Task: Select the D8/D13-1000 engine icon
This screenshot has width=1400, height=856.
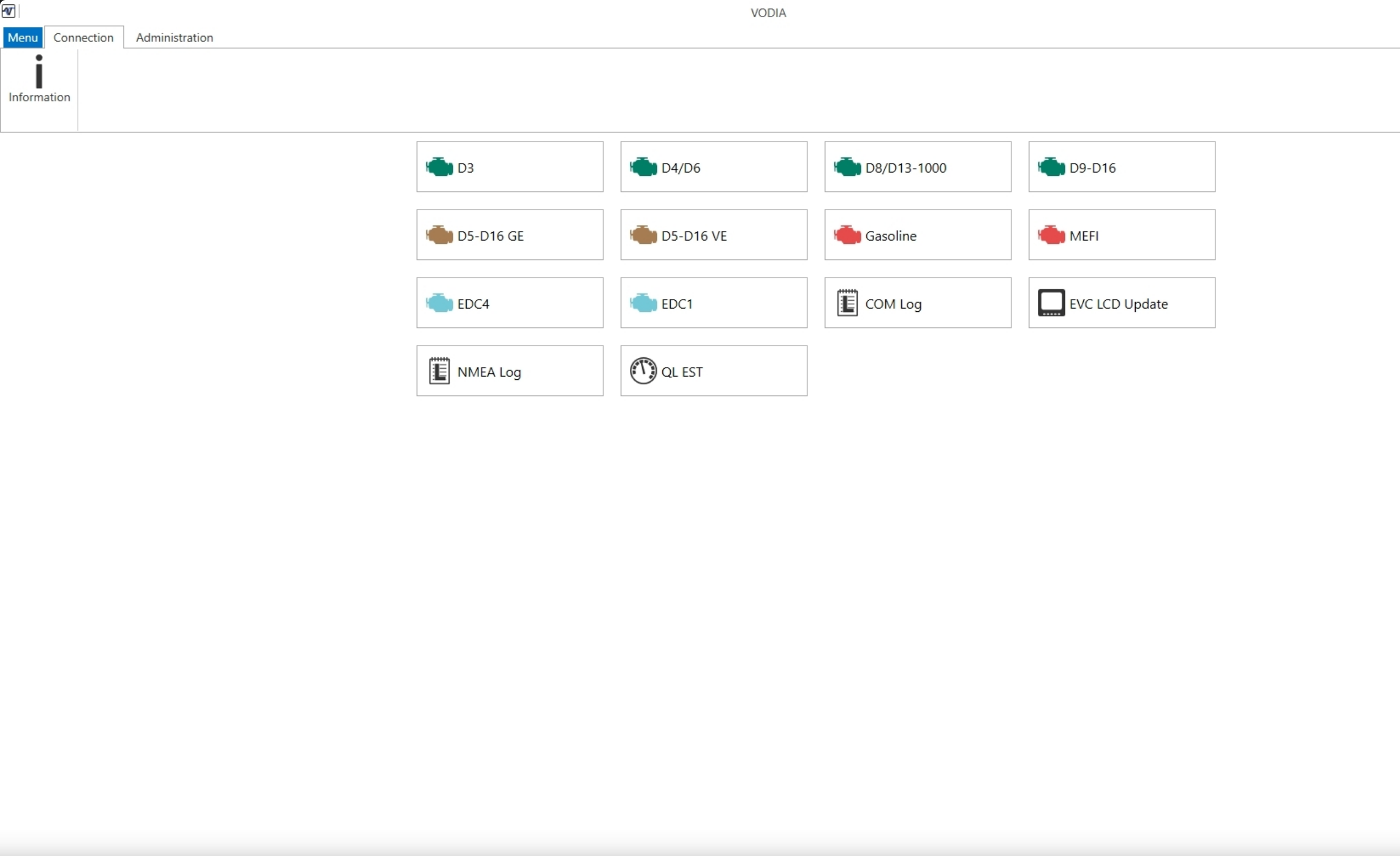Action: click(x=917, y=166)
